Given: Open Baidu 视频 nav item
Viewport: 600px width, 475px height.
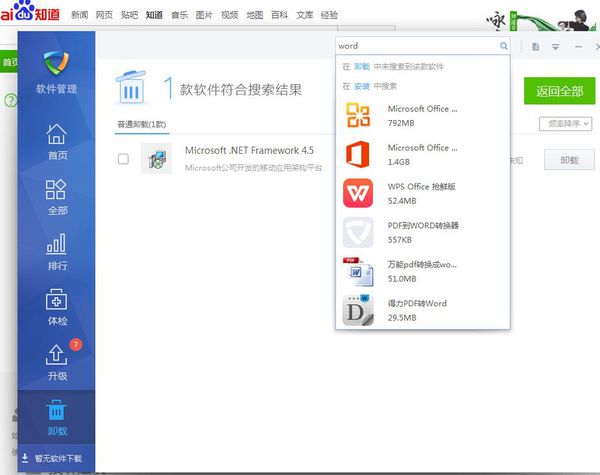Looking at the screenshot, I should [230, 15].
